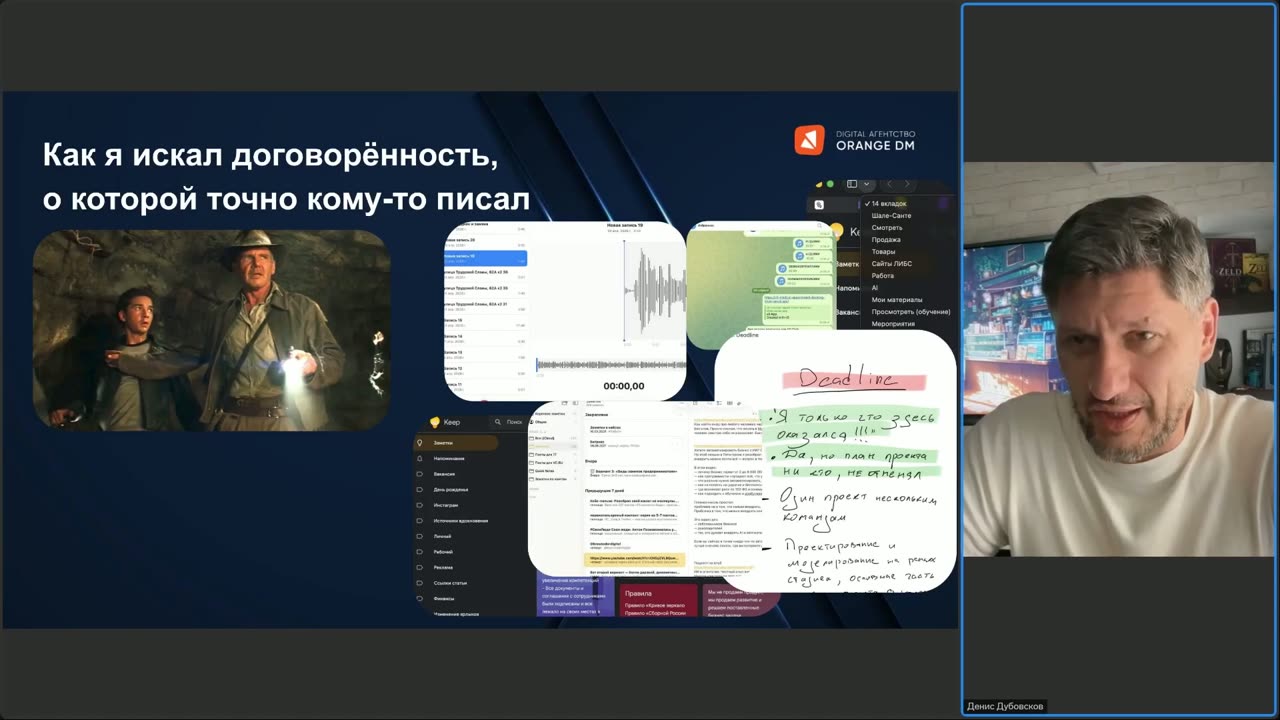The image size is (1280, 720).
Task: Expand the tab groups dropdown chevron
Action: pos(866,184)
